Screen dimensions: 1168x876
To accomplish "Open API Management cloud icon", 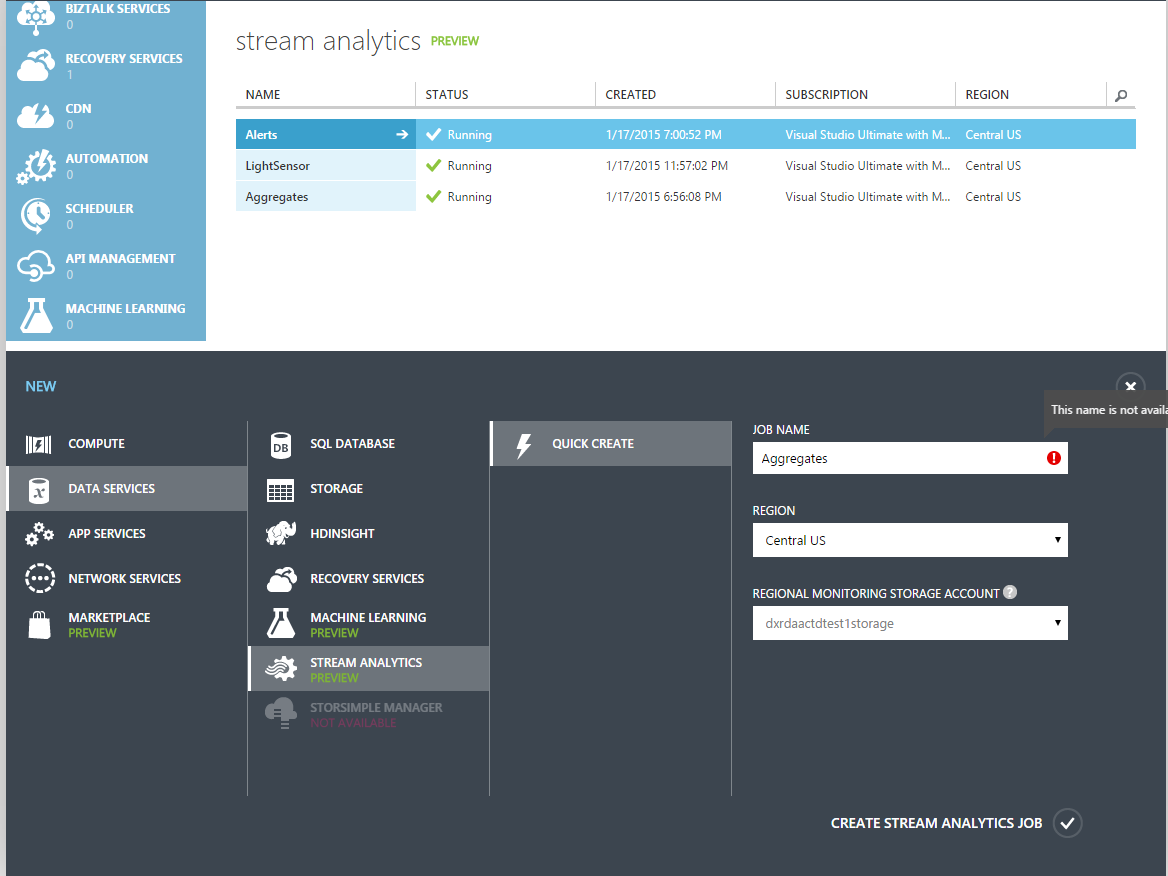I will [x=36, y=266].
